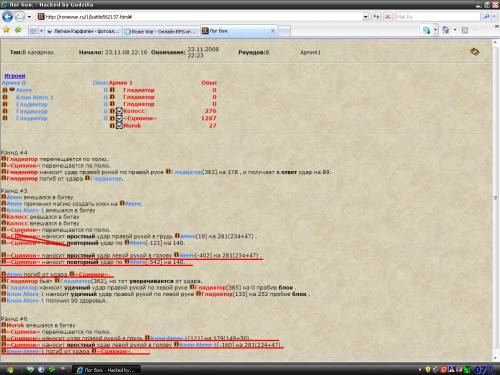Click the browser Back arrow button
The width and height of the screenshot is (500, 375).
(x=7, y=16)
